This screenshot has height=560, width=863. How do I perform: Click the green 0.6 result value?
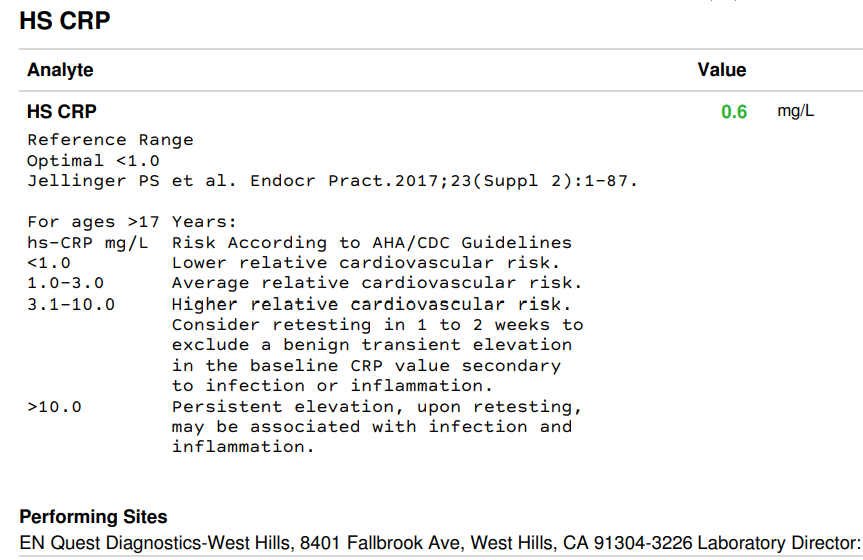click(734, 112)
